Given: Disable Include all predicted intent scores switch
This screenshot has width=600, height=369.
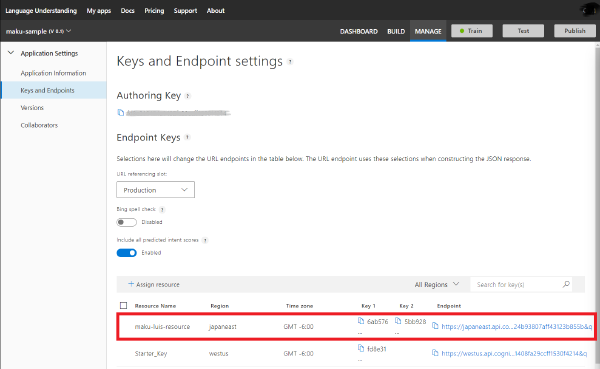Looking at the screenshot, I should [x=126, y=253].
